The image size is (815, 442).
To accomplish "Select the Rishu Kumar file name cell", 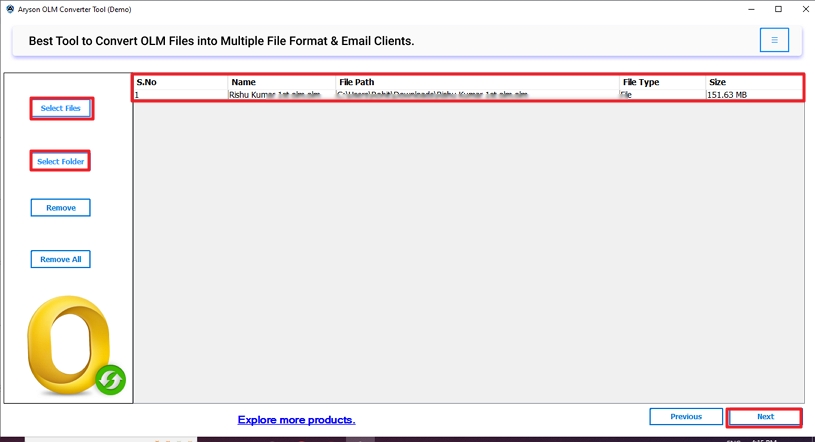I will tap(282, 95).
